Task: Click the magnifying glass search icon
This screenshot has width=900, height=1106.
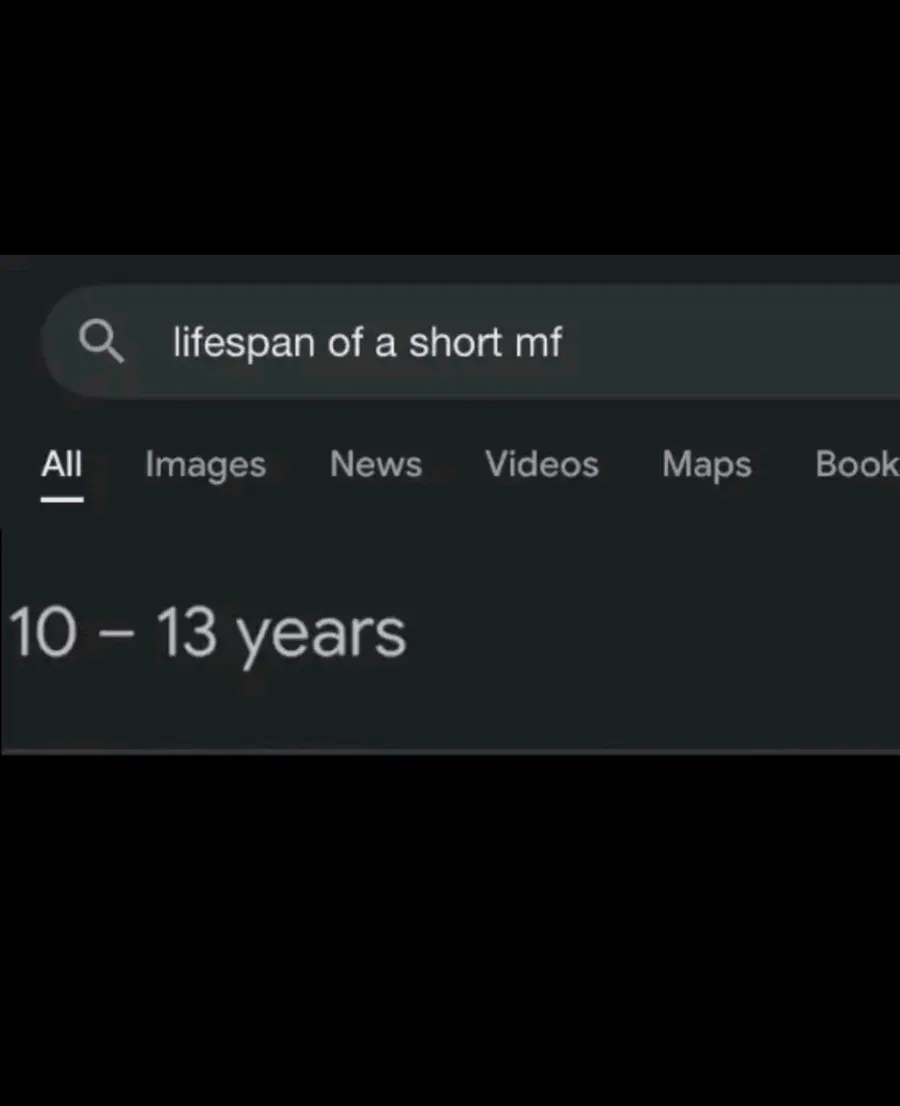Action: click(x=101, y=343)
